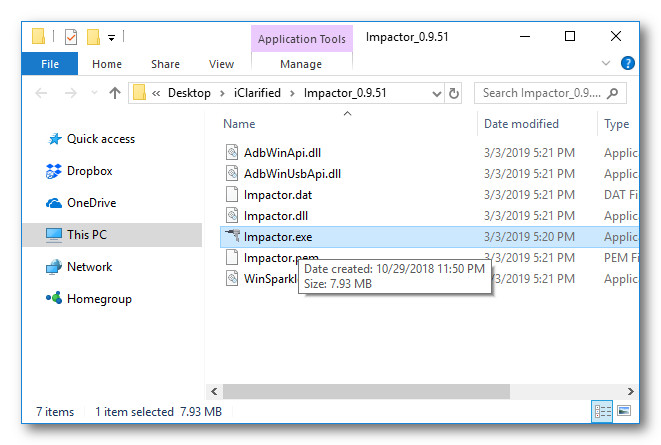This screenshot has width=661, height=445.
Task: Open OneDrive in the navigation pane
Action: coord(91,203)
